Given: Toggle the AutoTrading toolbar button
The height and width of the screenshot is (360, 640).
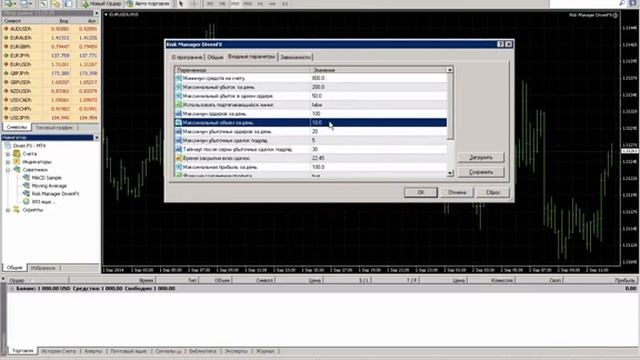Looking at the screenshot, I should (147, 4).
